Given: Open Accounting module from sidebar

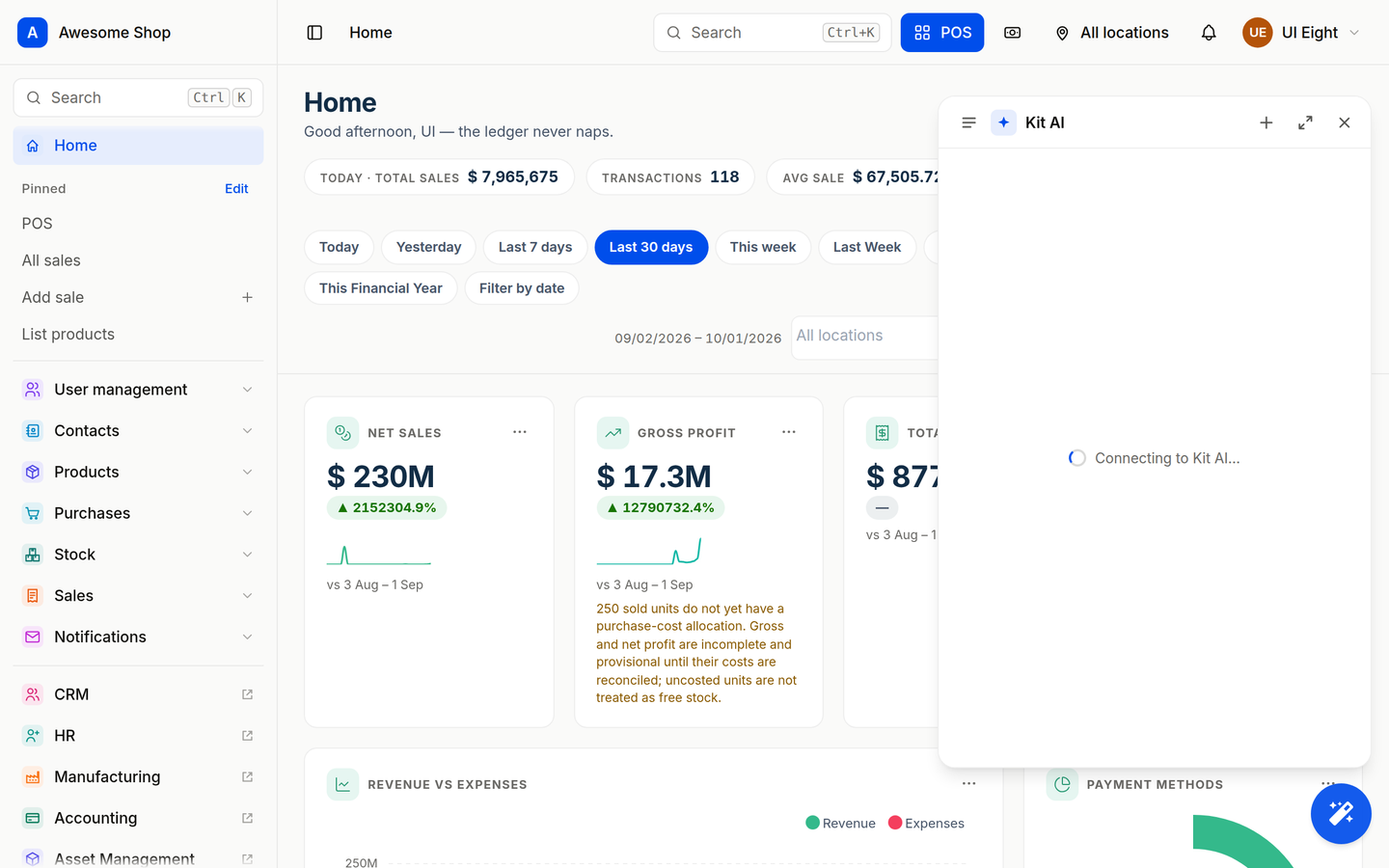Looking at the screenshot, I should pyautogui.click(x=138, y=818).
